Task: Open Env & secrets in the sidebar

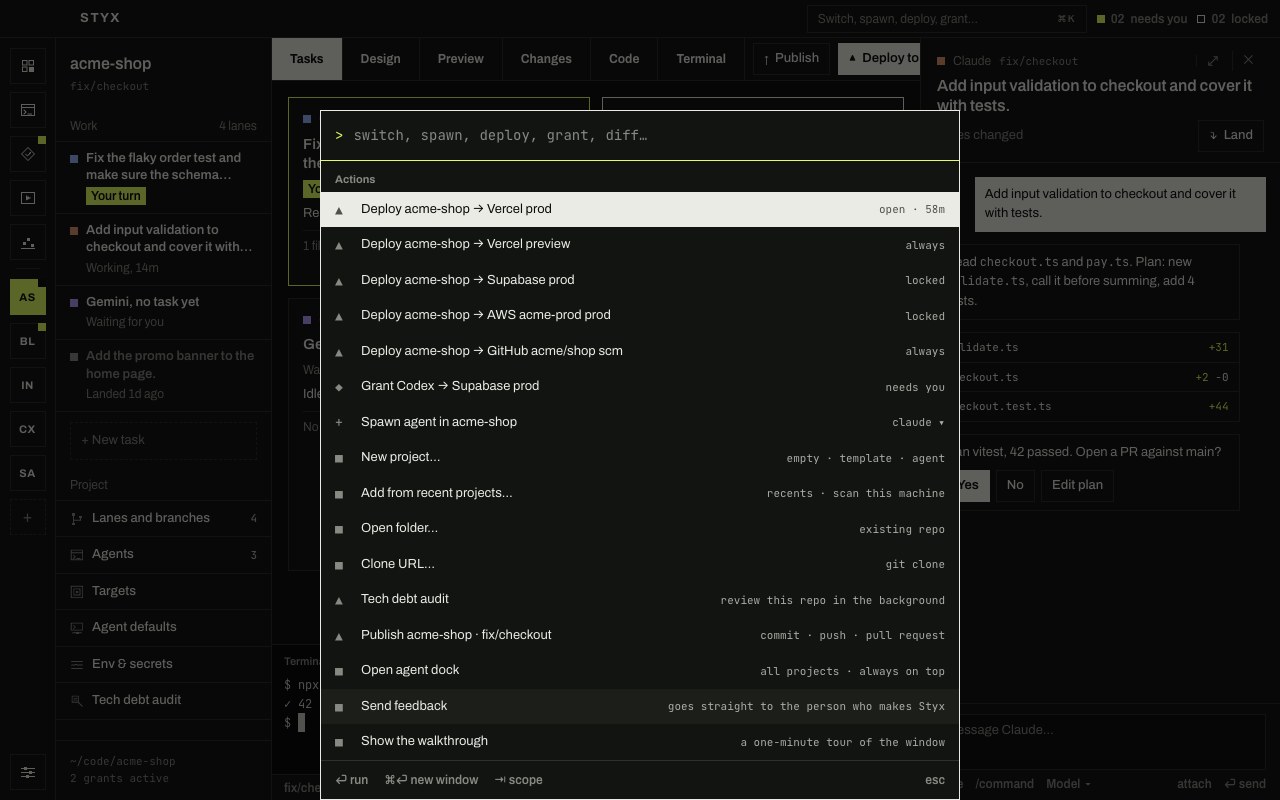Action: click(x=163, y=664)
